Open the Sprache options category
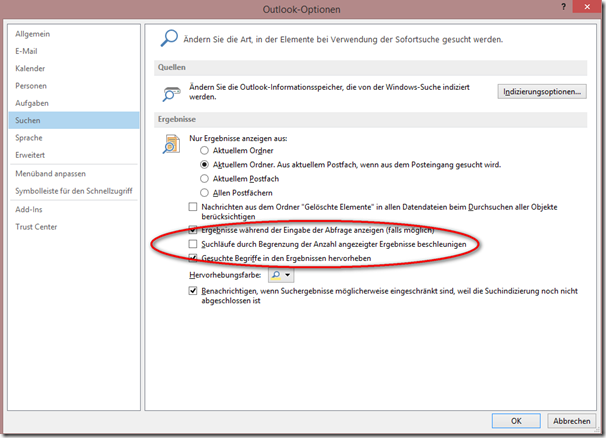 click(73, 138)
